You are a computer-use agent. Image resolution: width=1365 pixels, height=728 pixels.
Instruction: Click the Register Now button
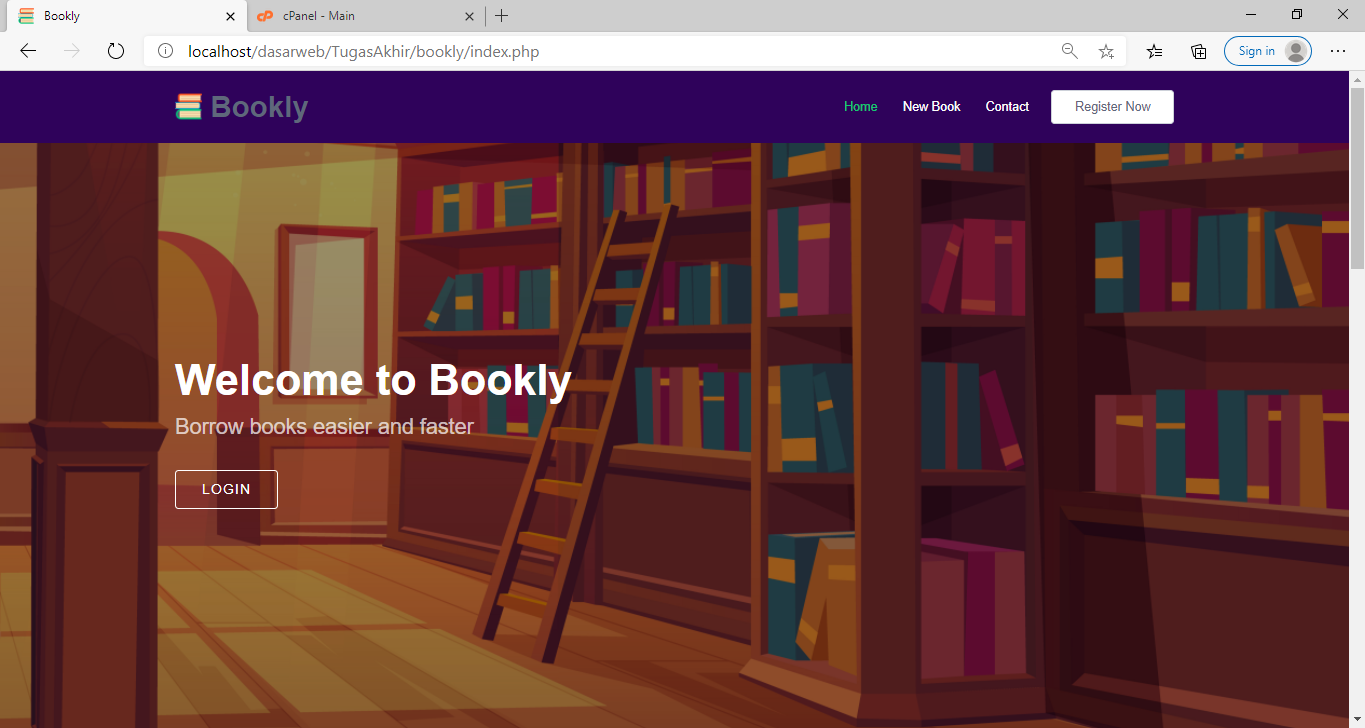(1111, 106)
